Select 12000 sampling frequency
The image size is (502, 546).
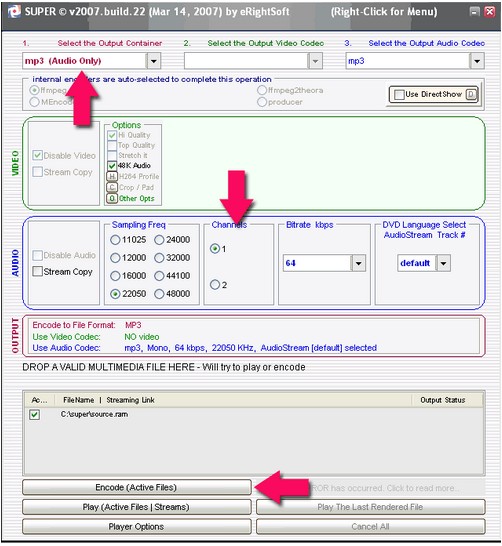pos(115,258)
